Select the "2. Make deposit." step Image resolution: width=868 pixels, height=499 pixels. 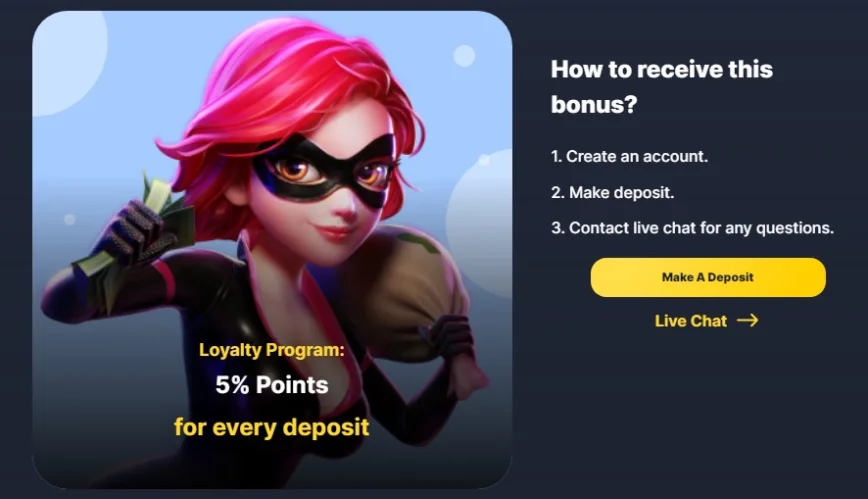click(x=612, y=192)
